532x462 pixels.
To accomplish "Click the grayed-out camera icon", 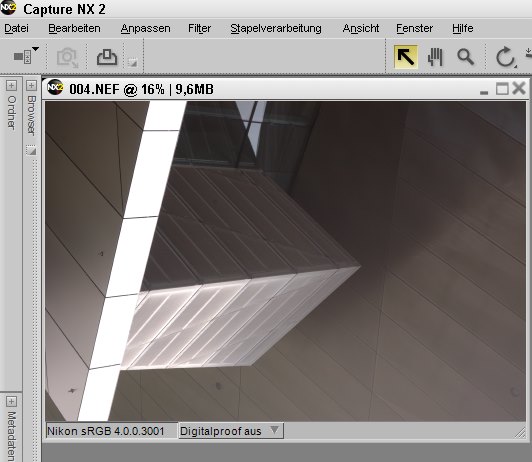I will pyautogui.click(x=67, y=57).
